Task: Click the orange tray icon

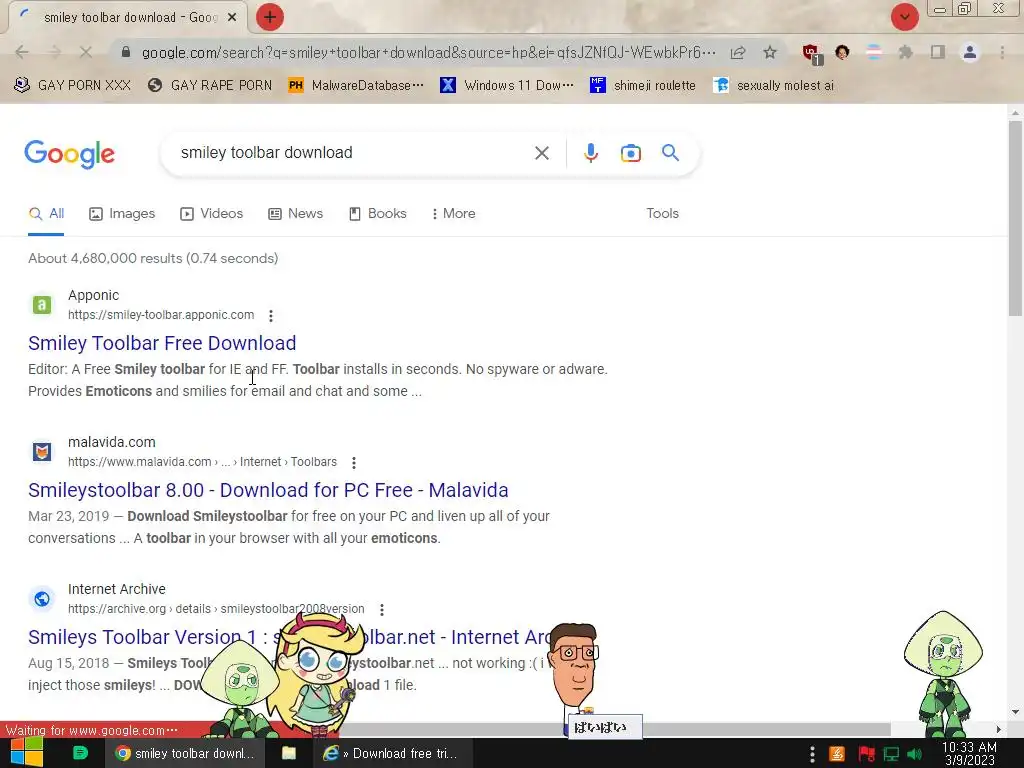Action: click(x=837, y=754)
